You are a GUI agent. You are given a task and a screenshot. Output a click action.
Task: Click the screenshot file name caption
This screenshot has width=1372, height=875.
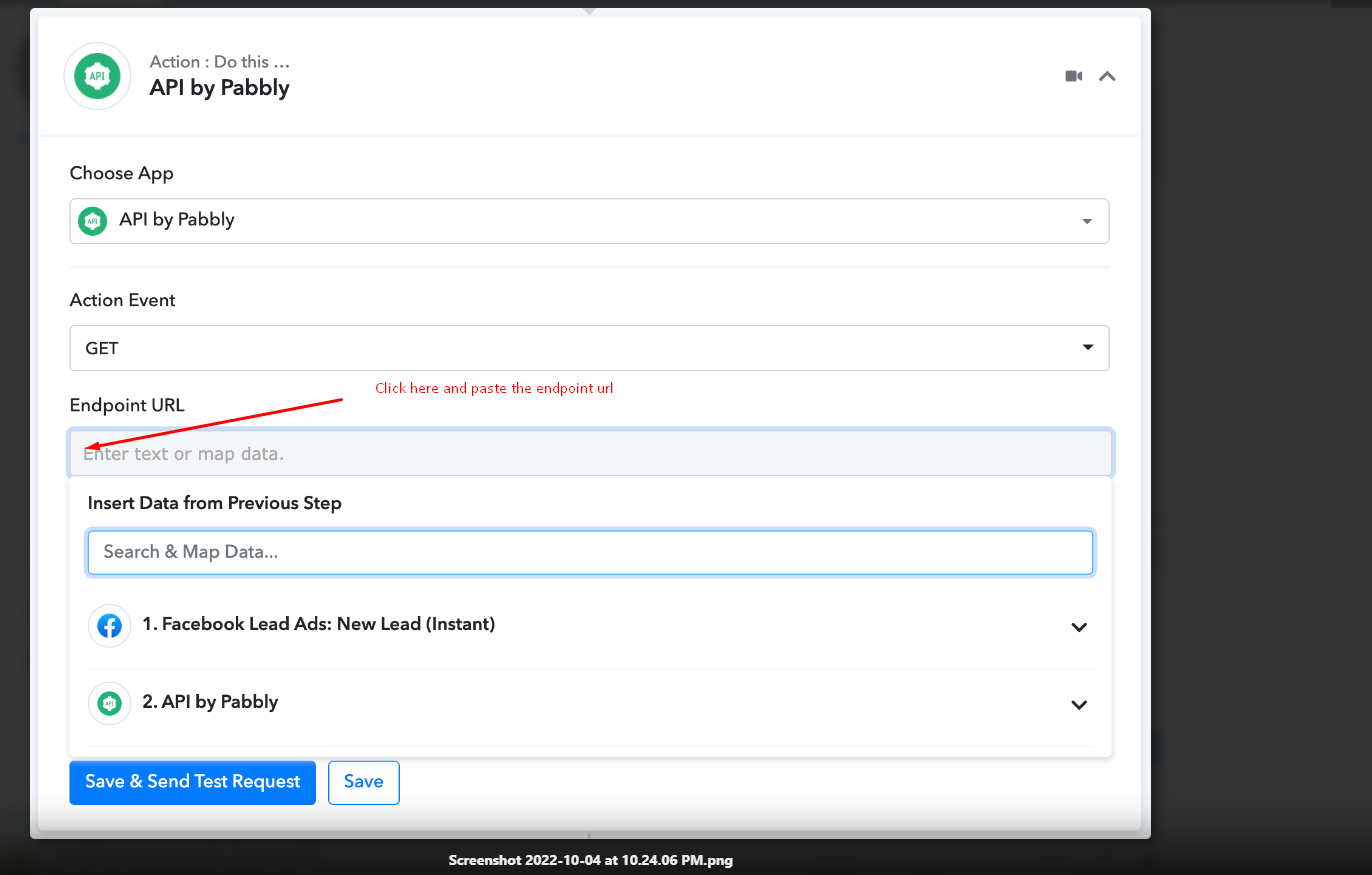tap(590, 860)
